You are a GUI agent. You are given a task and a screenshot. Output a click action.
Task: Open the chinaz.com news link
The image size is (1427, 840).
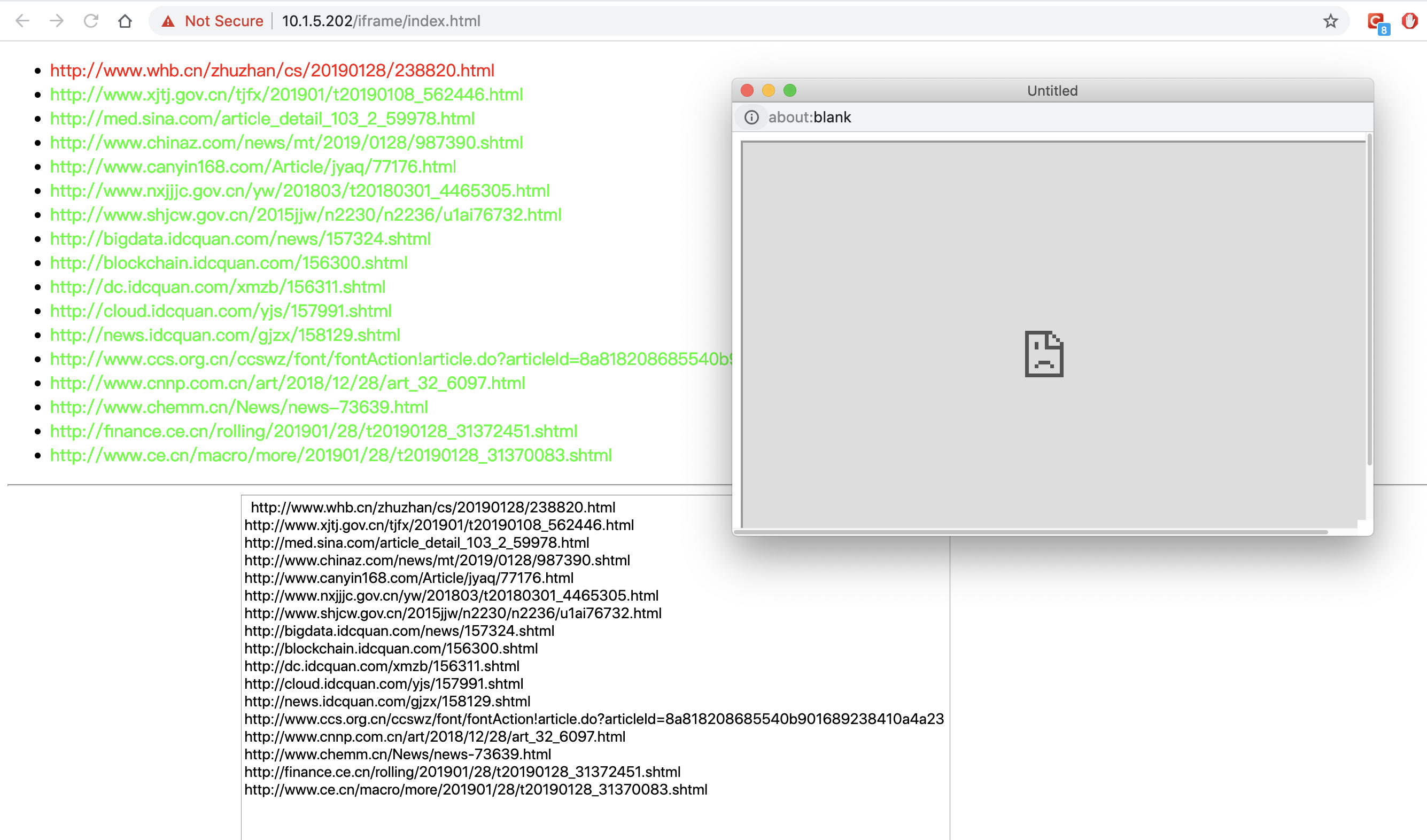[x=286, y=143]
